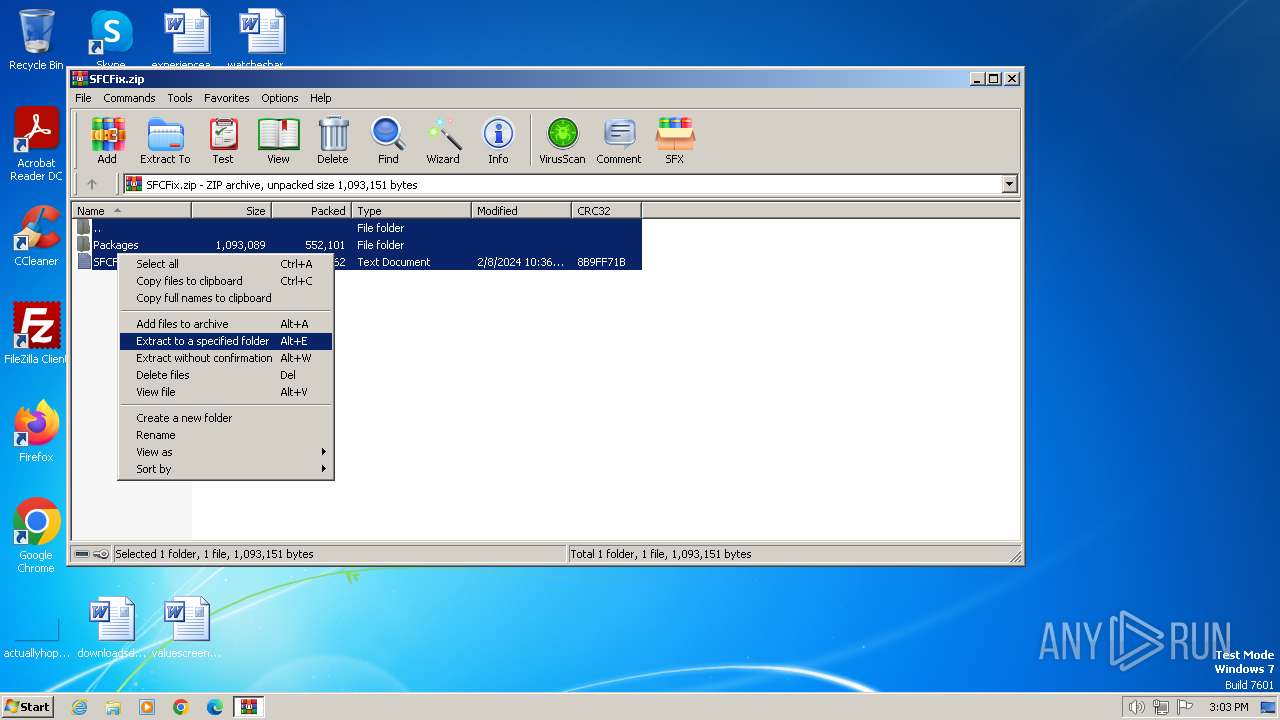The height and width of the screenshot is (720, 1280).
Task: Click the Comment toolbar icon
Action: (x=619, y=140)
